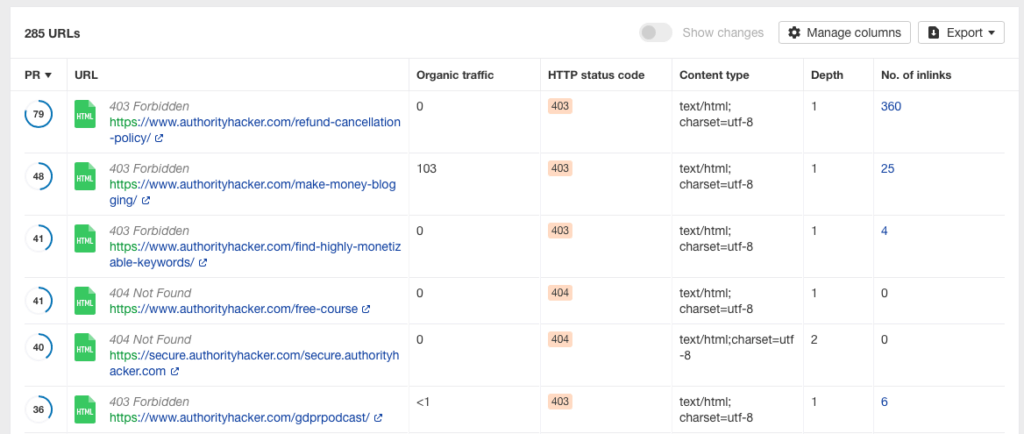Click external link icon after make-money-blogging URL

146,201
